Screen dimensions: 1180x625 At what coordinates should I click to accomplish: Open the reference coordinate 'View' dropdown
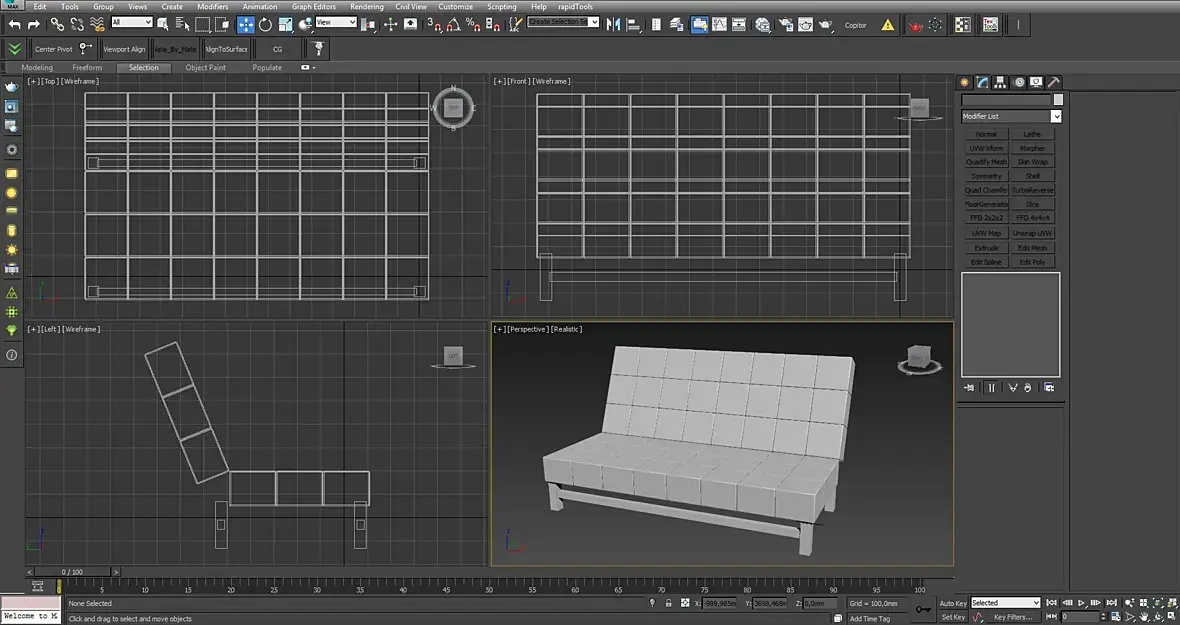pos(336,22)
